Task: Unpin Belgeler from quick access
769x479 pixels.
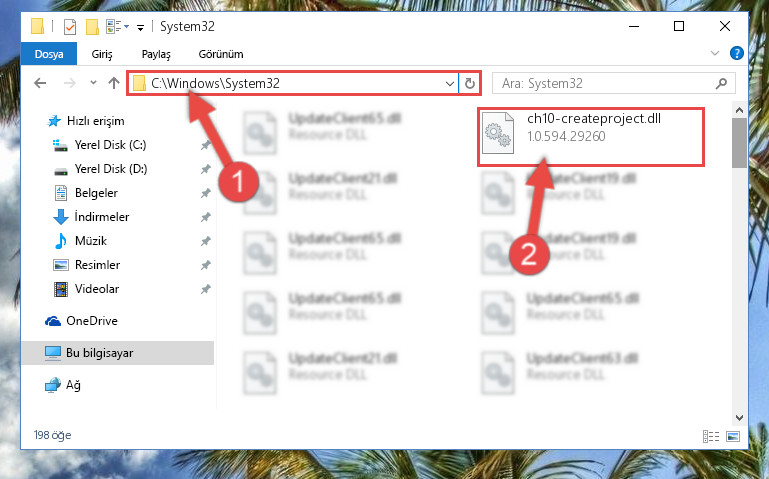Action: coord(205,193)
